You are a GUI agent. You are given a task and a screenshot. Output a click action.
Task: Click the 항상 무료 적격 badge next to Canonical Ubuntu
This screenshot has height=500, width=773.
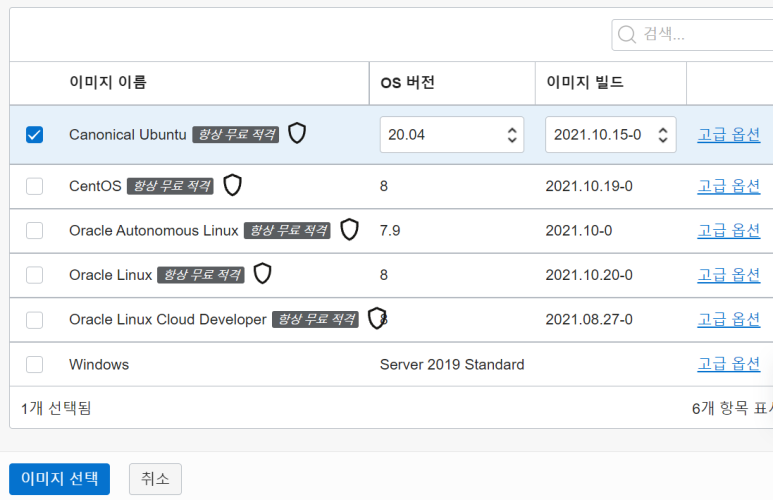[236, 134]
